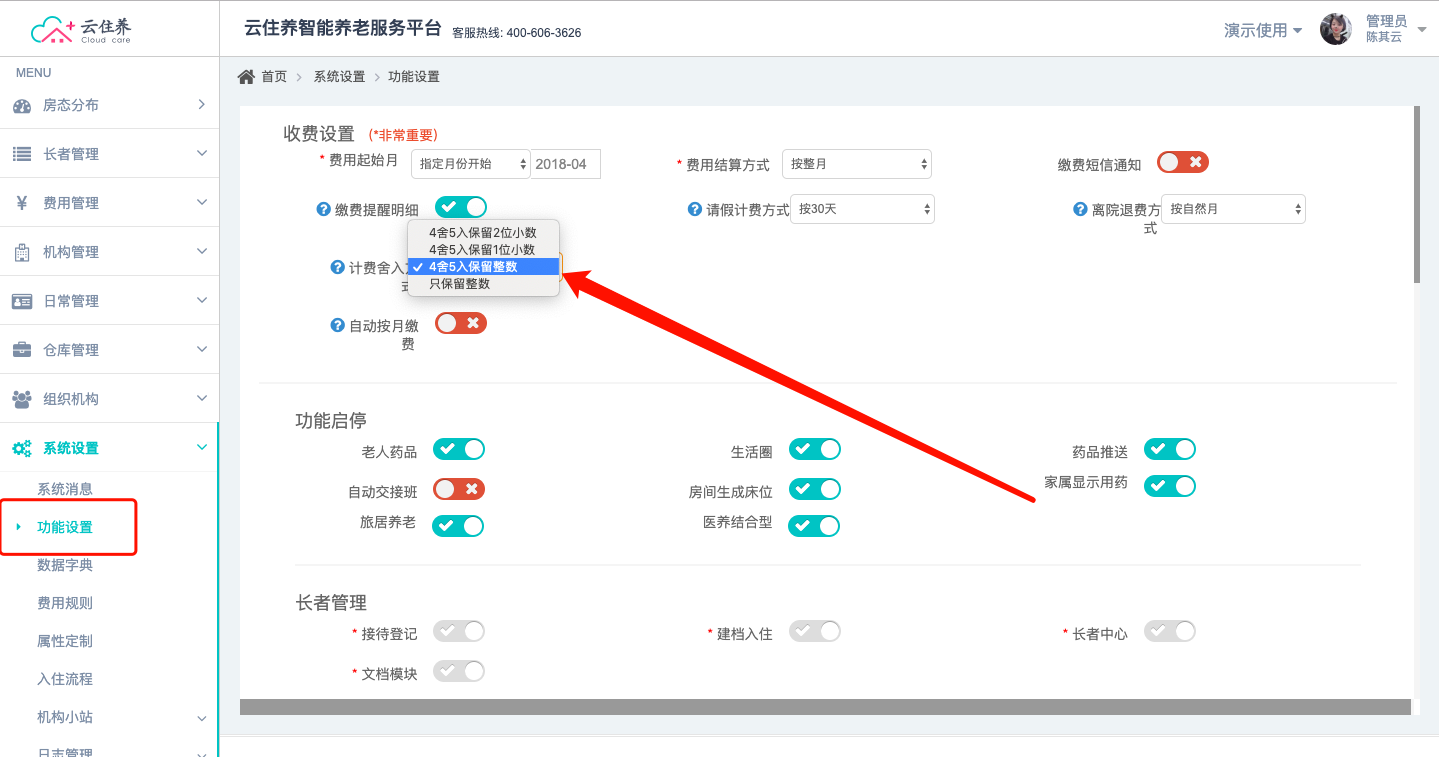Screen dimensions: 1439x757
Task: Click the 机构管理 building icon
Action: click(21, 252)
